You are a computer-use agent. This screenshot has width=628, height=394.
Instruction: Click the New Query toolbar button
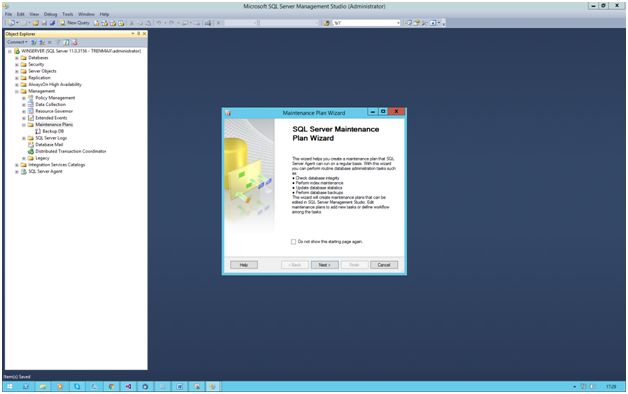click(74, 23)
